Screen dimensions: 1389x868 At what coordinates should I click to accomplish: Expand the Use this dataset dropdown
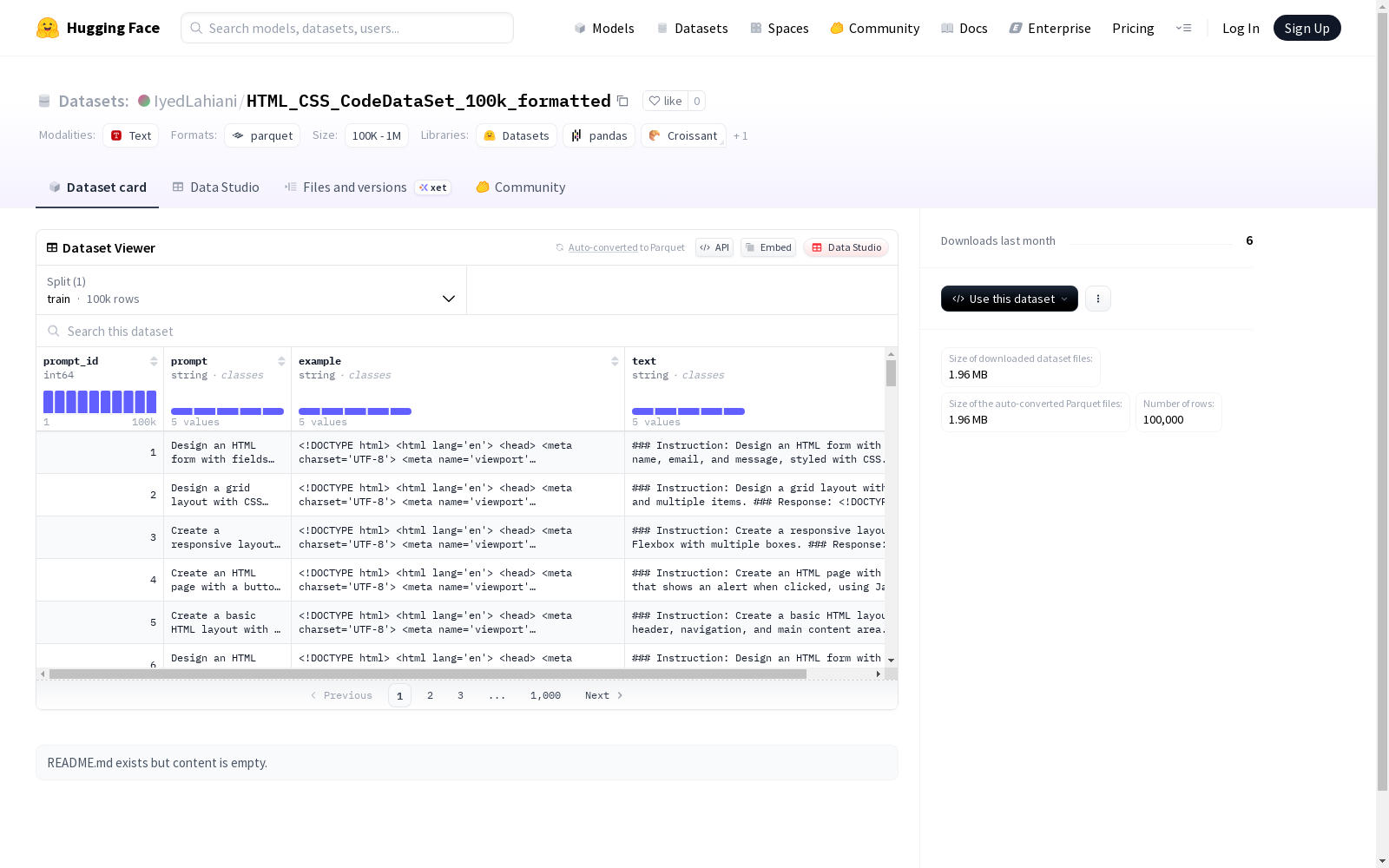(1010, 299)
